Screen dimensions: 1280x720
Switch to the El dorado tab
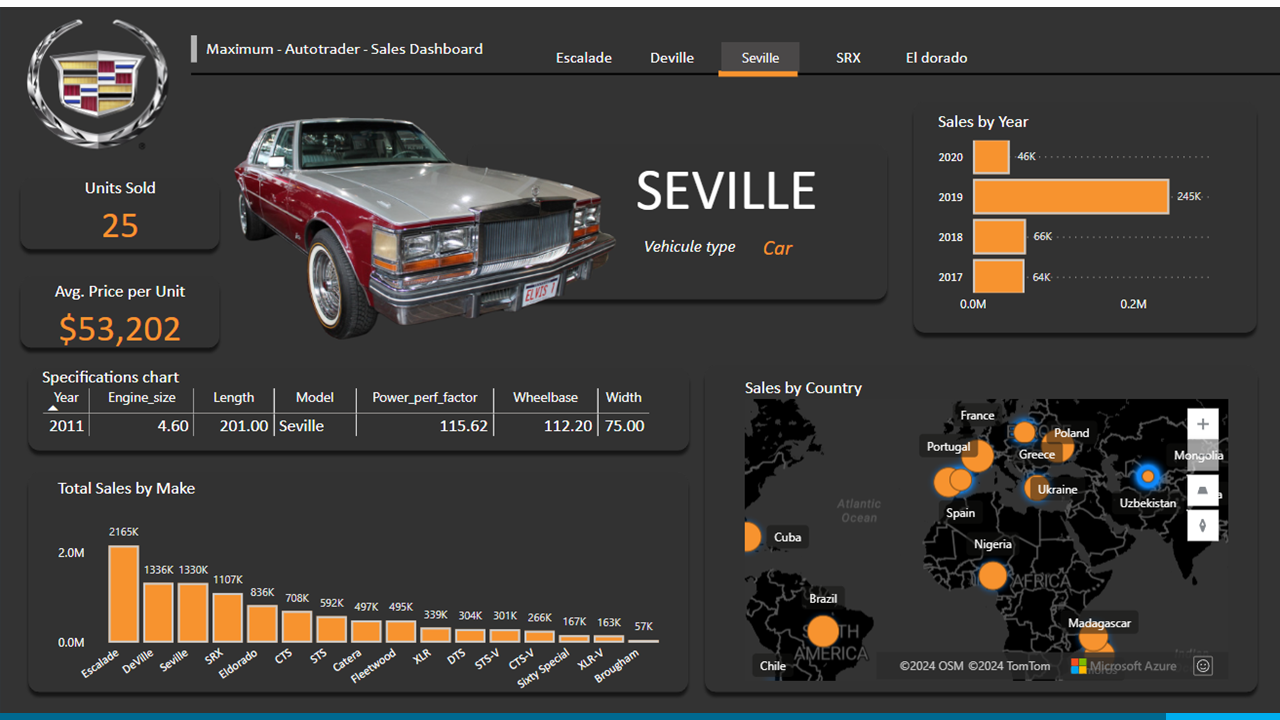pyautogui.click(x=936, y=58)
